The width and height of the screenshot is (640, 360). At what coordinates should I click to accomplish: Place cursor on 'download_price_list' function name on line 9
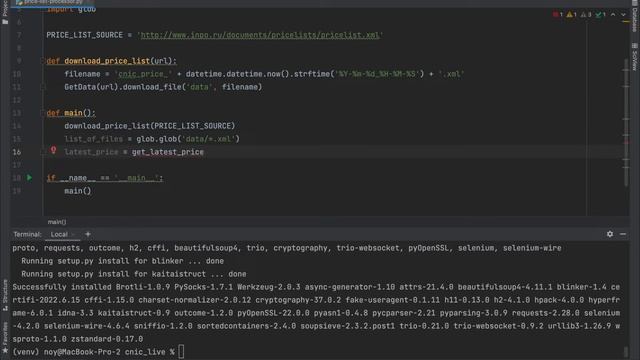107,61
